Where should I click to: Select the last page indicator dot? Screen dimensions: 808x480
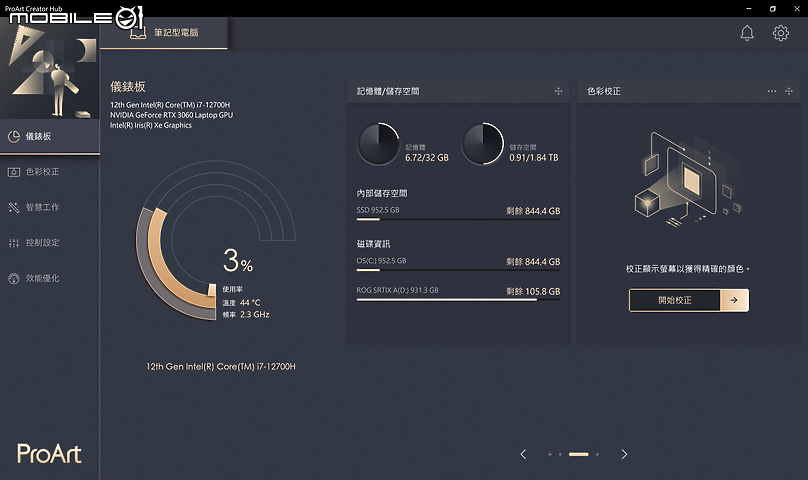coord(597,454)
